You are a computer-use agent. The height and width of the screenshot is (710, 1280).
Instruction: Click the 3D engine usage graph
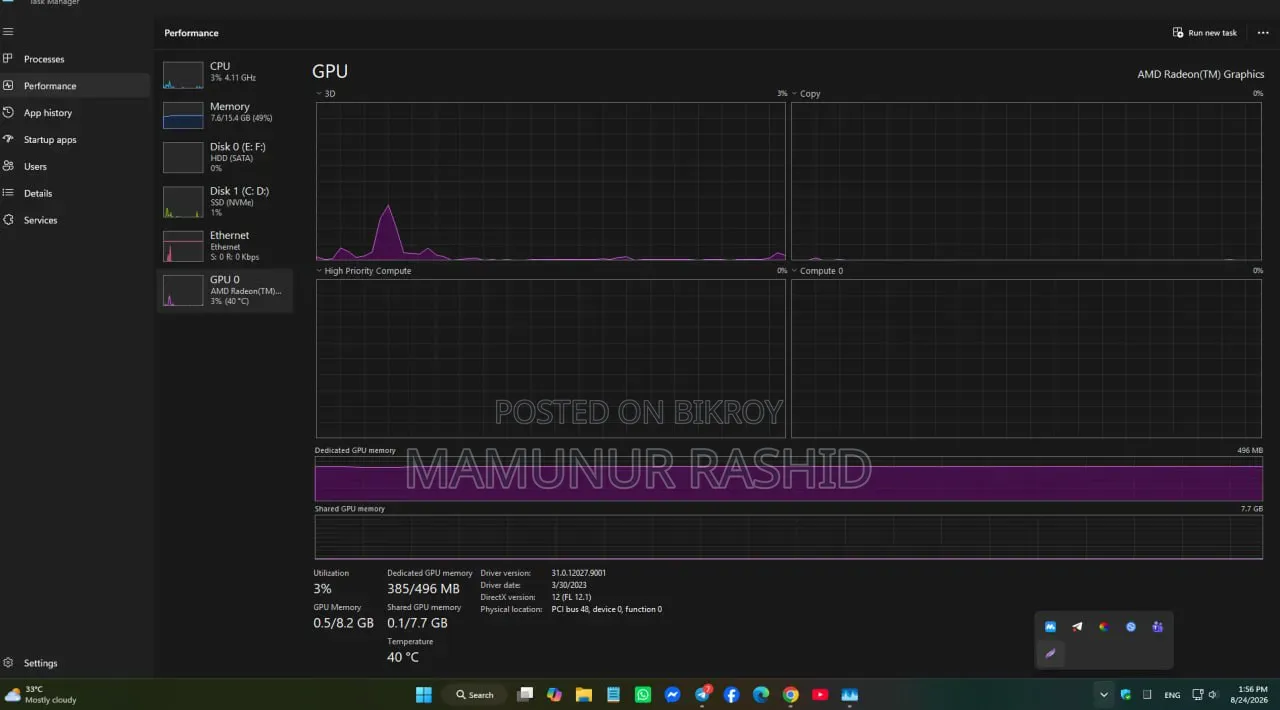551,181
